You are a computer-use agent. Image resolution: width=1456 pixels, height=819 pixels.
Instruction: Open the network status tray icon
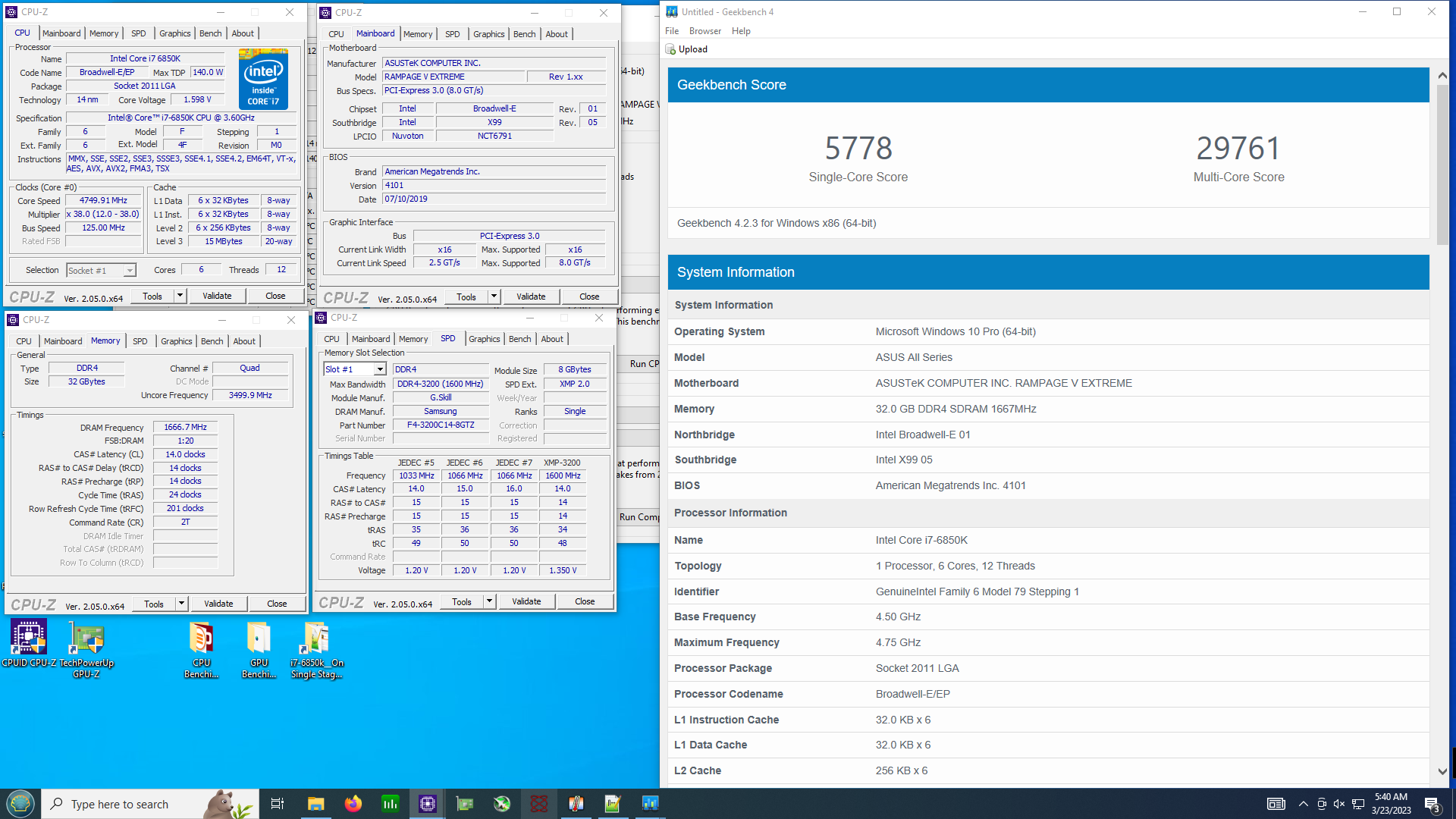(1358, 804)
